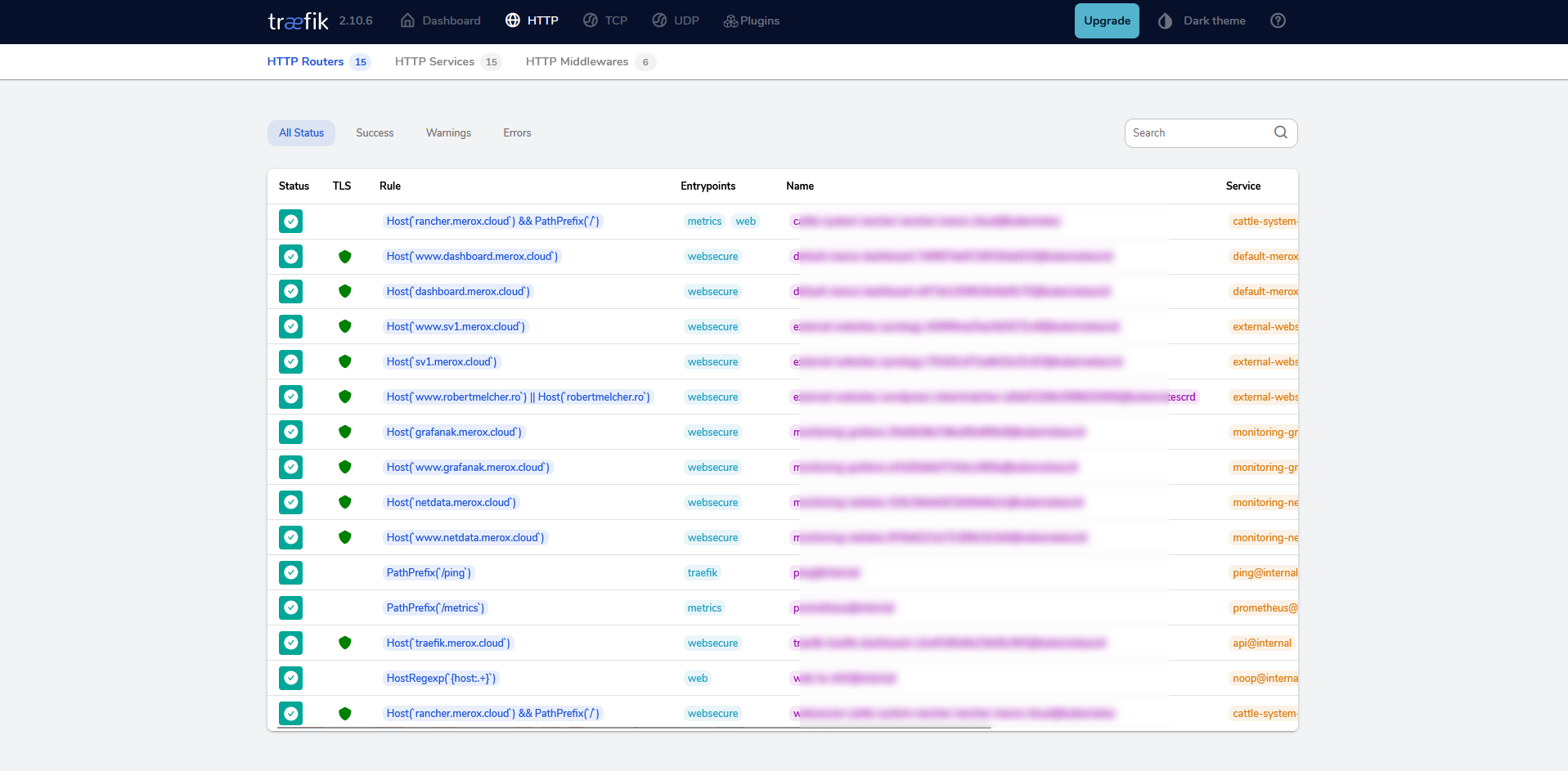Click the traefik entrypoint tag
This screenshot has height=771, width=1568.
703,572
